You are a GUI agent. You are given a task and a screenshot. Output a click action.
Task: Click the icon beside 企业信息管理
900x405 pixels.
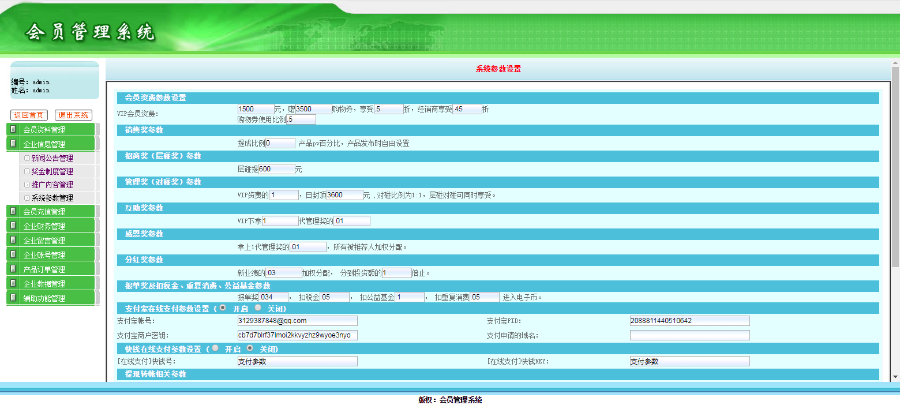[13, 144]
